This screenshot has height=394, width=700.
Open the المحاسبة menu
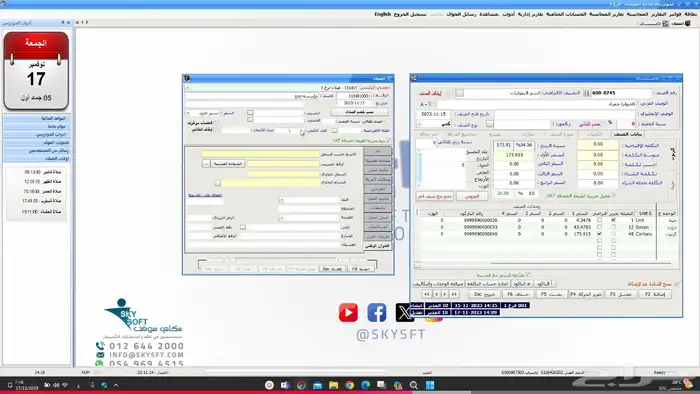pyautogui.click(x=637, y=14)
